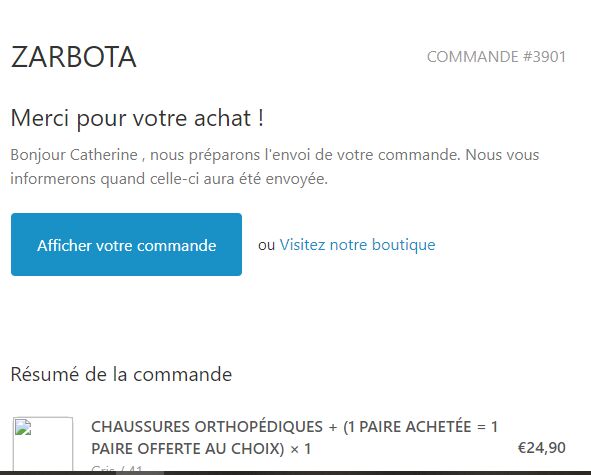Click the '× 1' quantity in product title
Viewport: 591px width, 475px height.
click(301, 449)
